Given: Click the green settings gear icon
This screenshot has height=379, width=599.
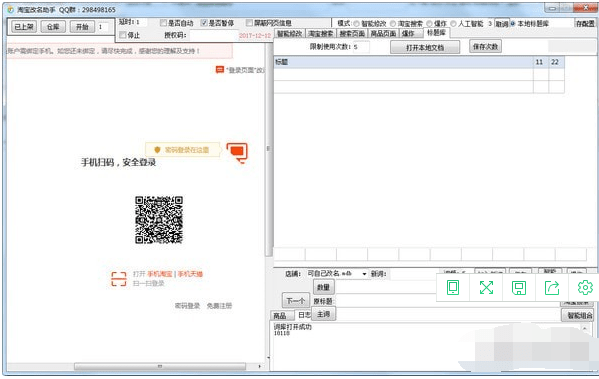Looking at the screenshot, I should point(585,288).
